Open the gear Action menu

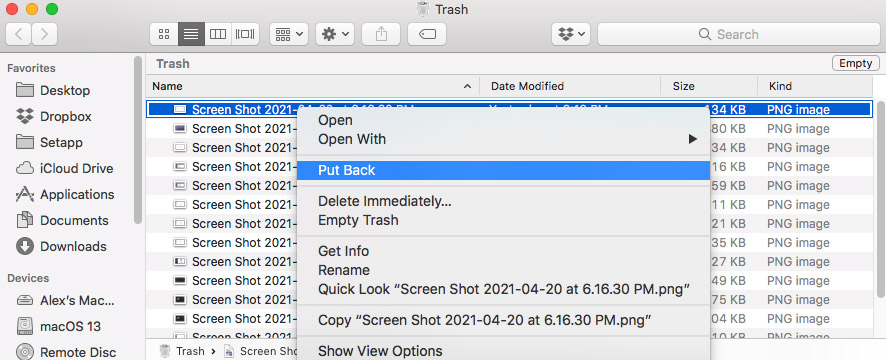tap(335, 34)
